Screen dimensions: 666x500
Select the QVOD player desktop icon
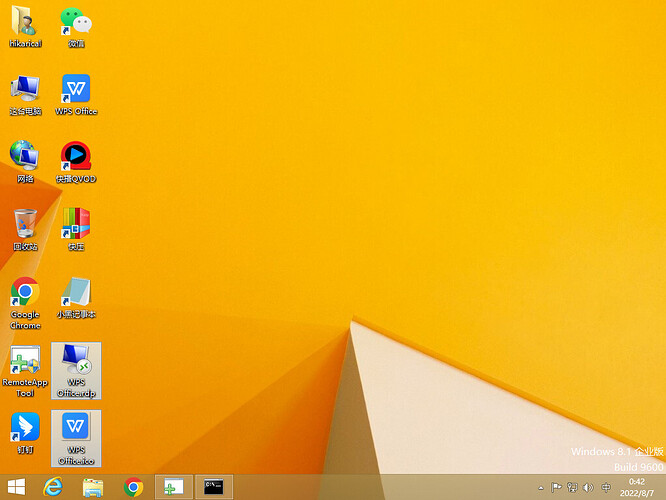click(x=76, y=162)
